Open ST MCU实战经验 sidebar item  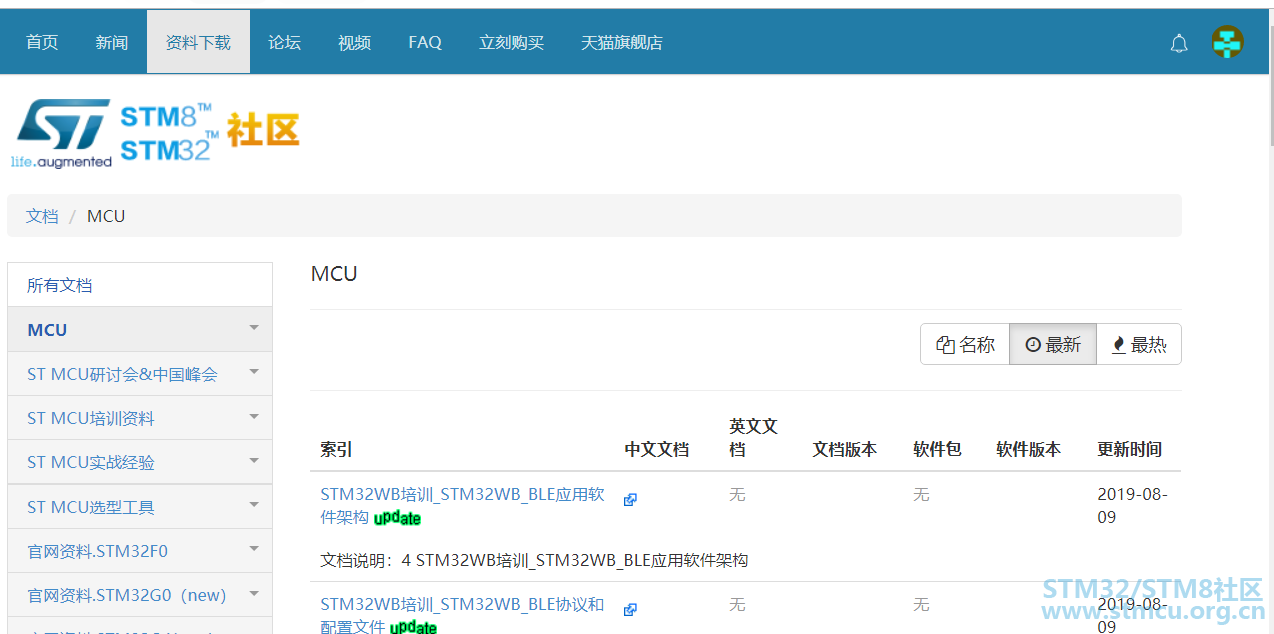140,462
